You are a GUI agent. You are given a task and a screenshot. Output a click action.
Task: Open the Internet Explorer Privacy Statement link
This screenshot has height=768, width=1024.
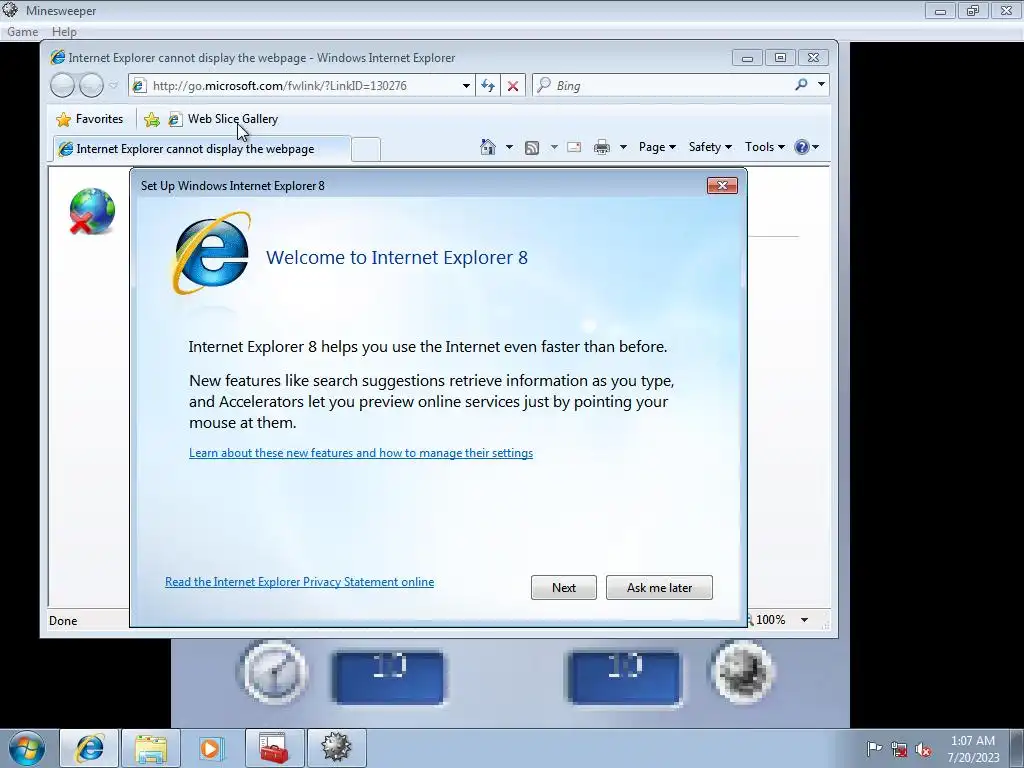[299, 582]
